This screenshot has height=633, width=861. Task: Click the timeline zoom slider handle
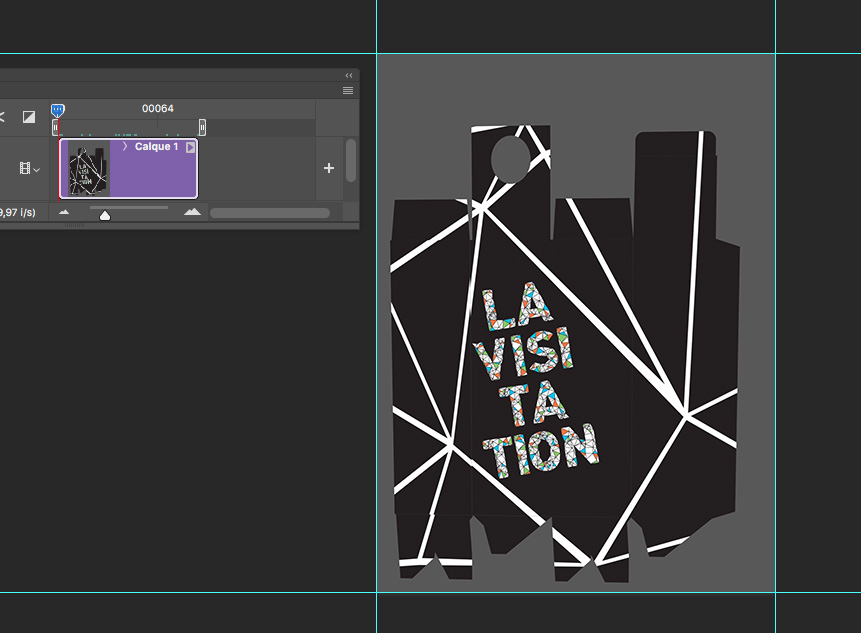coord(105,214)
